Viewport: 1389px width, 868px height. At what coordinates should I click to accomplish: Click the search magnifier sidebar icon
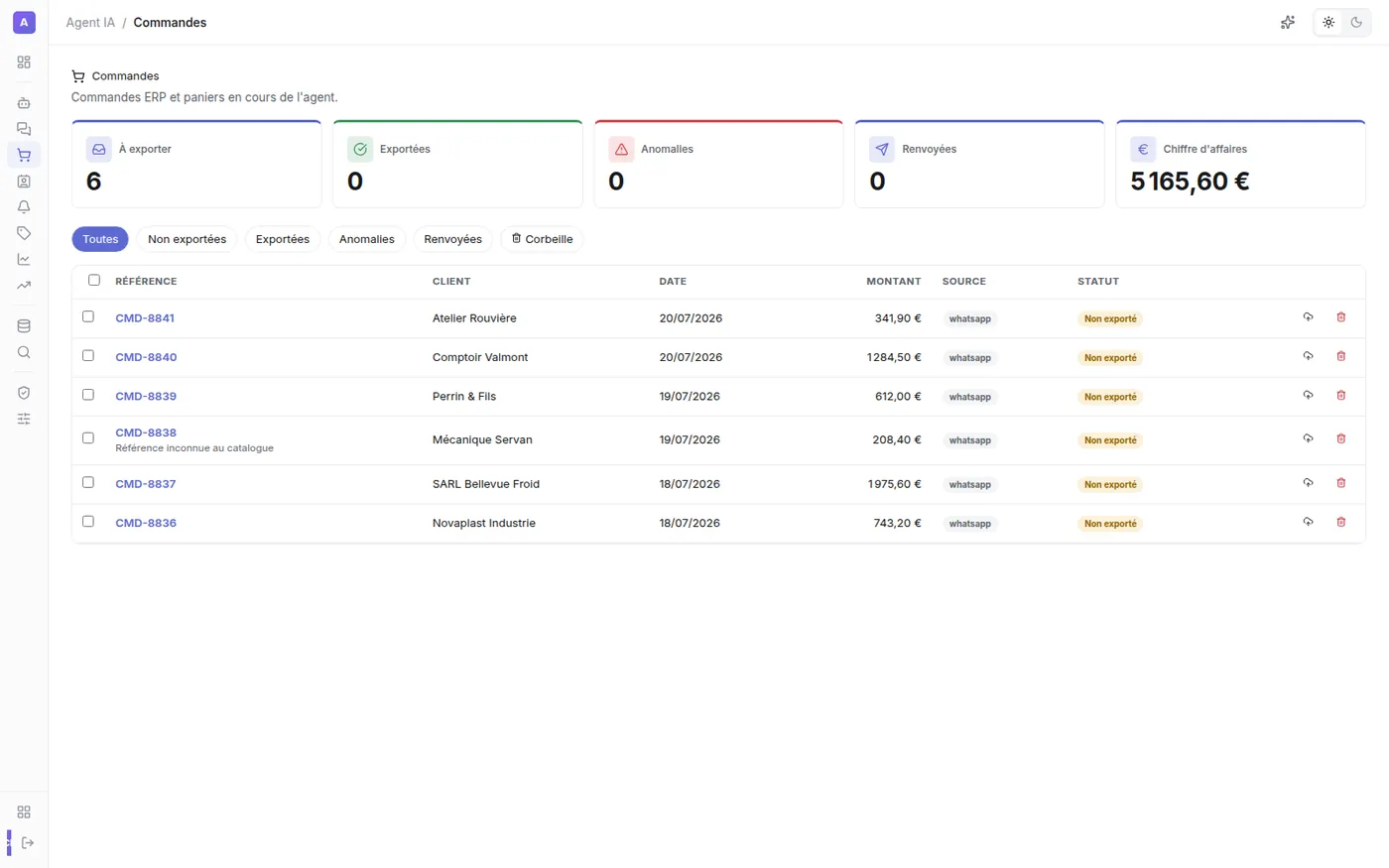click(24, 352)
